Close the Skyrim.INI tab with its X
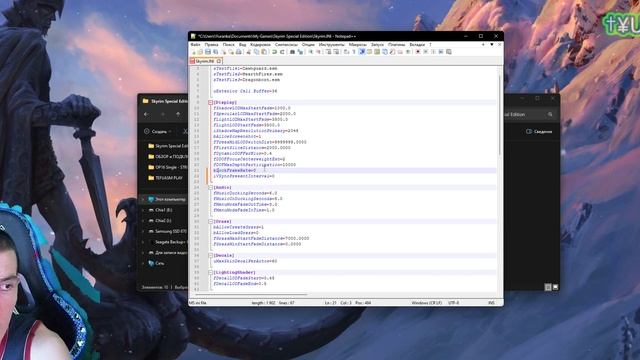The height and width of the screenshot is (360, 640). (x=219, y=61)
